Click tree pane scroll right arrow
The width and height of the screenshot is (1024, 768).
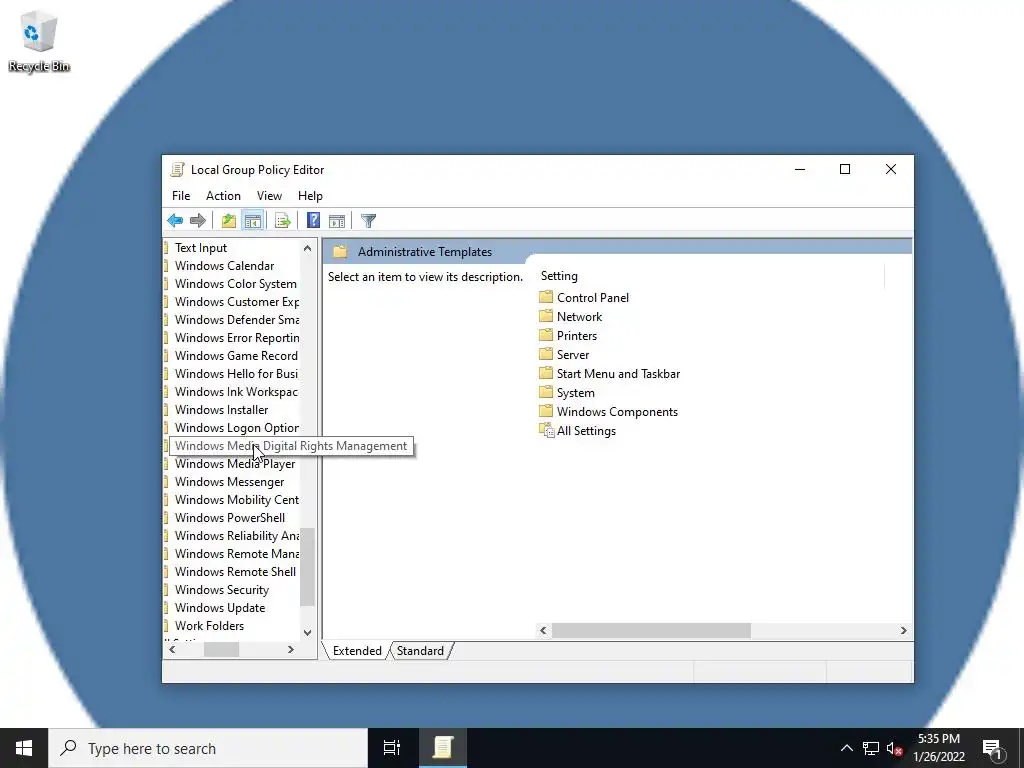291,649
